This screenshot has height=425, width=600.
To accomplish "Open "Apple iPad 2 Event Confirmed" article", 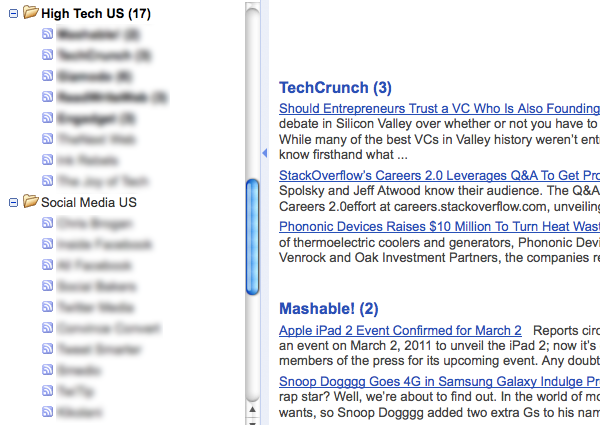I will (400, 331).
